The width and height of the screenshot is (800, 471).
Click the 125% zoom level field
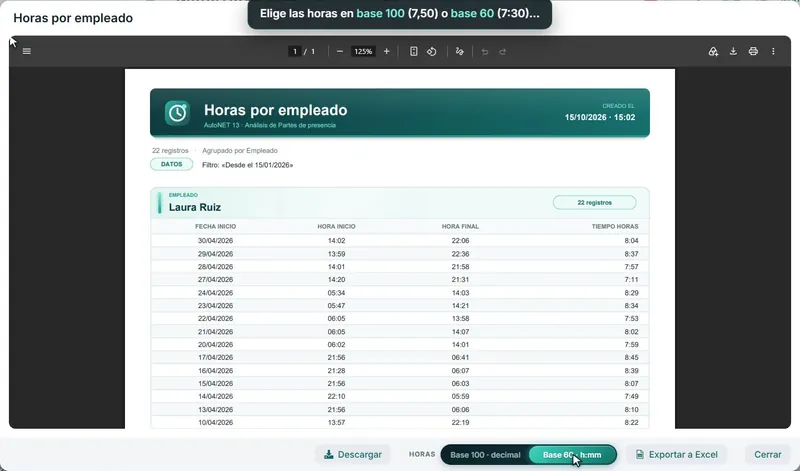point(363,51)
